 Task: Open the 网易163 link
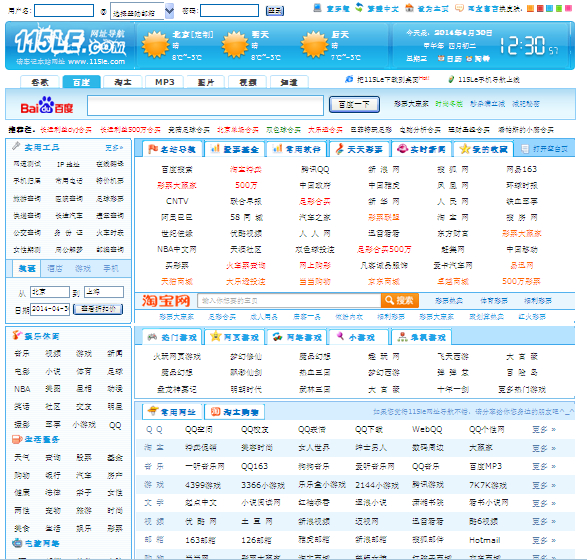(521, 169)
